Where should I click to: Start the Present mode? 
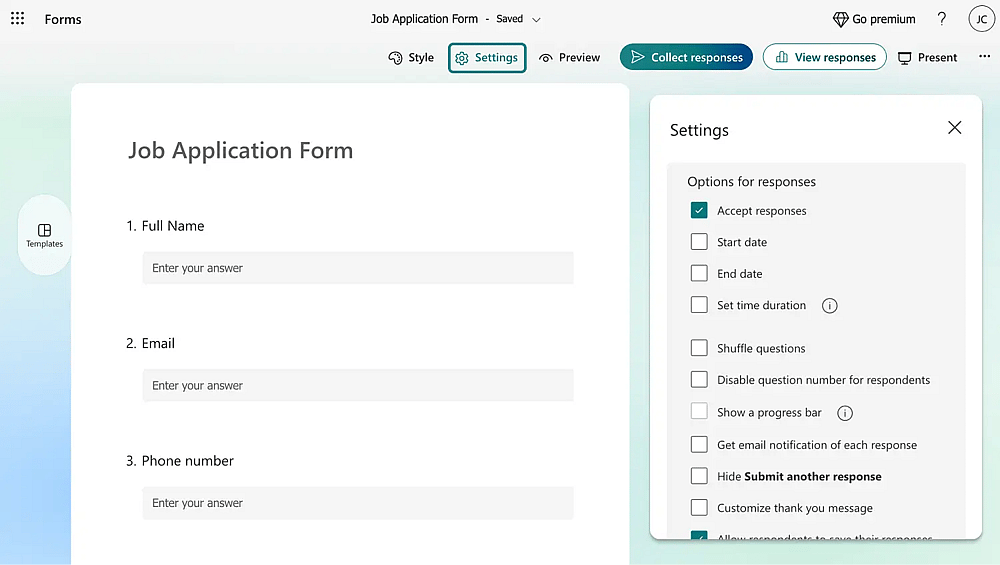[x=927, y=57]
